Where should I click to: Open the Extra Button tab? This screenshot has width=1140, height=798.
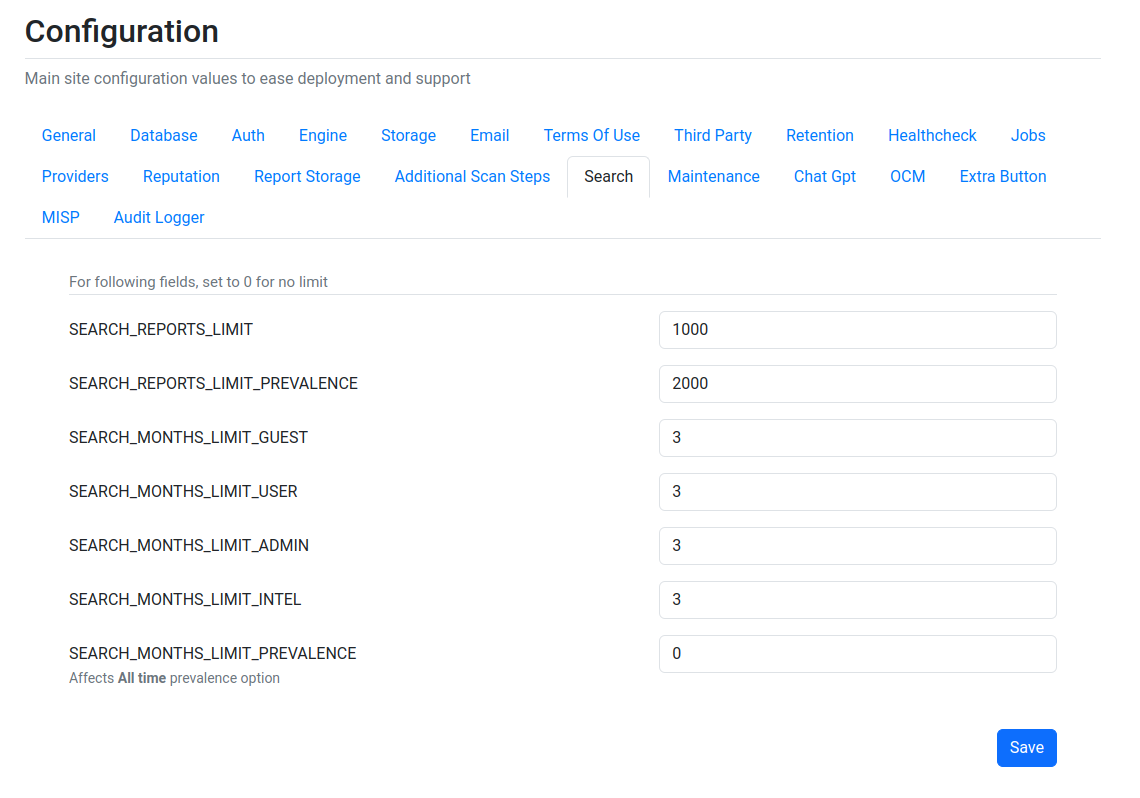tap(1003, 177)
